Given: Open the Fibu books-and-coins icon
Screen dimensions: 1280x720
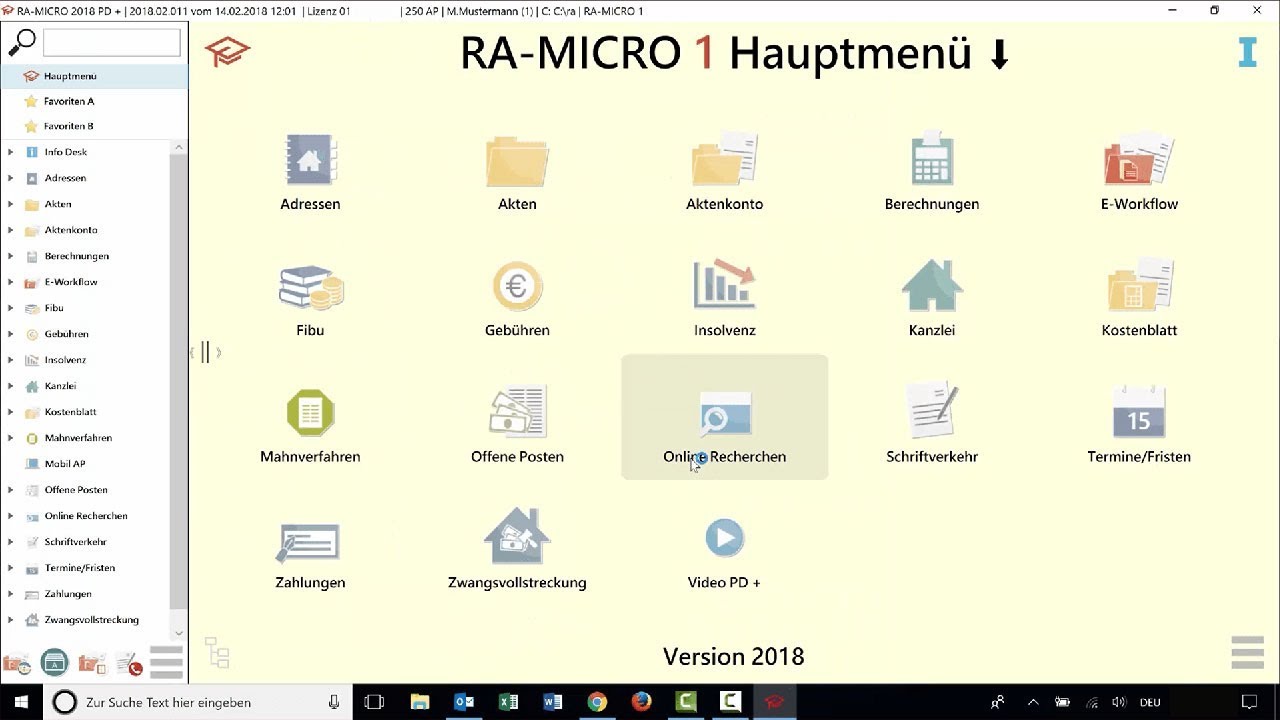Looking at the screenshot, I should pyautogui.click(x=310, y=286).
